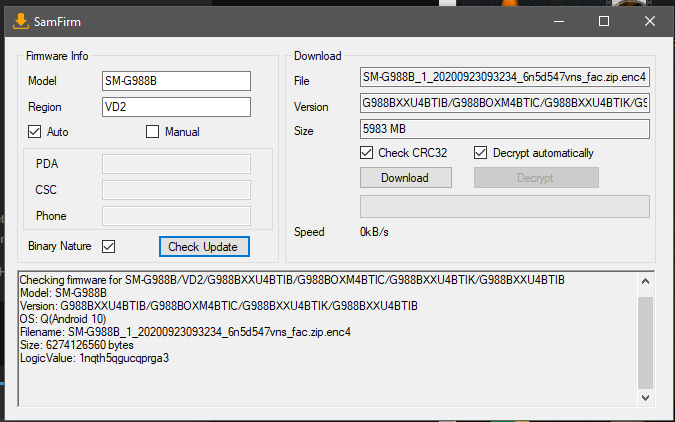Screen dimensions: 675x422
Task: Click the Check Update button
Action: click(204, 247)
